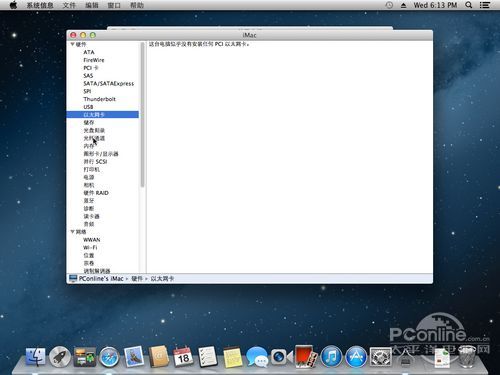Launch Safari from the dock

[x=109, y=357]
